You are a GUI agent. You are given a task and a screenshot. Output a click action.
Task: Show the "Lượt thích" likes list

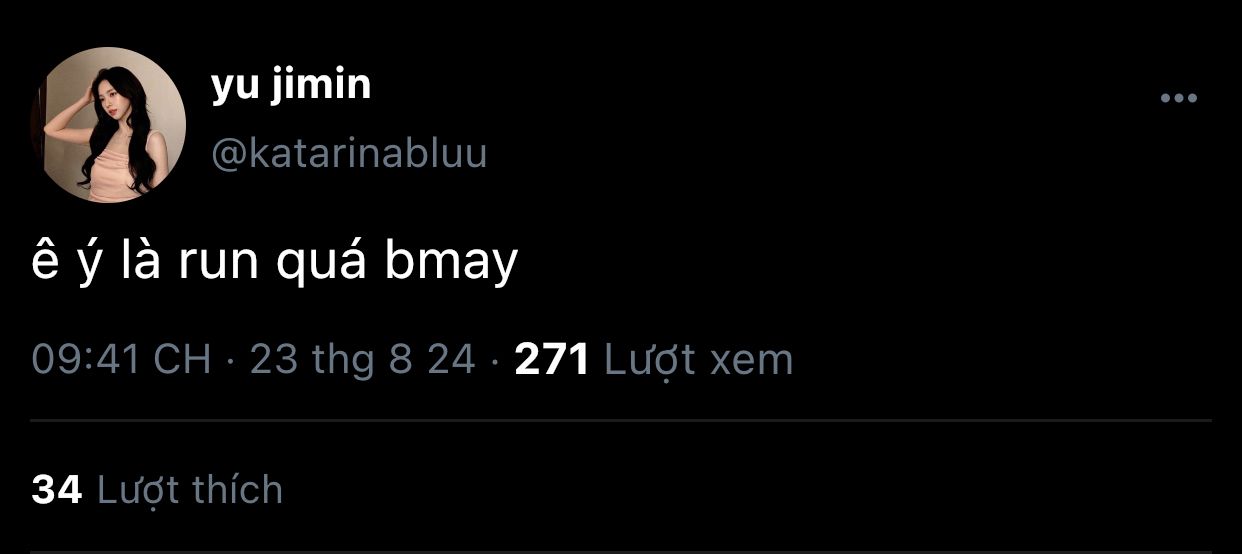(x=190, y=490)
